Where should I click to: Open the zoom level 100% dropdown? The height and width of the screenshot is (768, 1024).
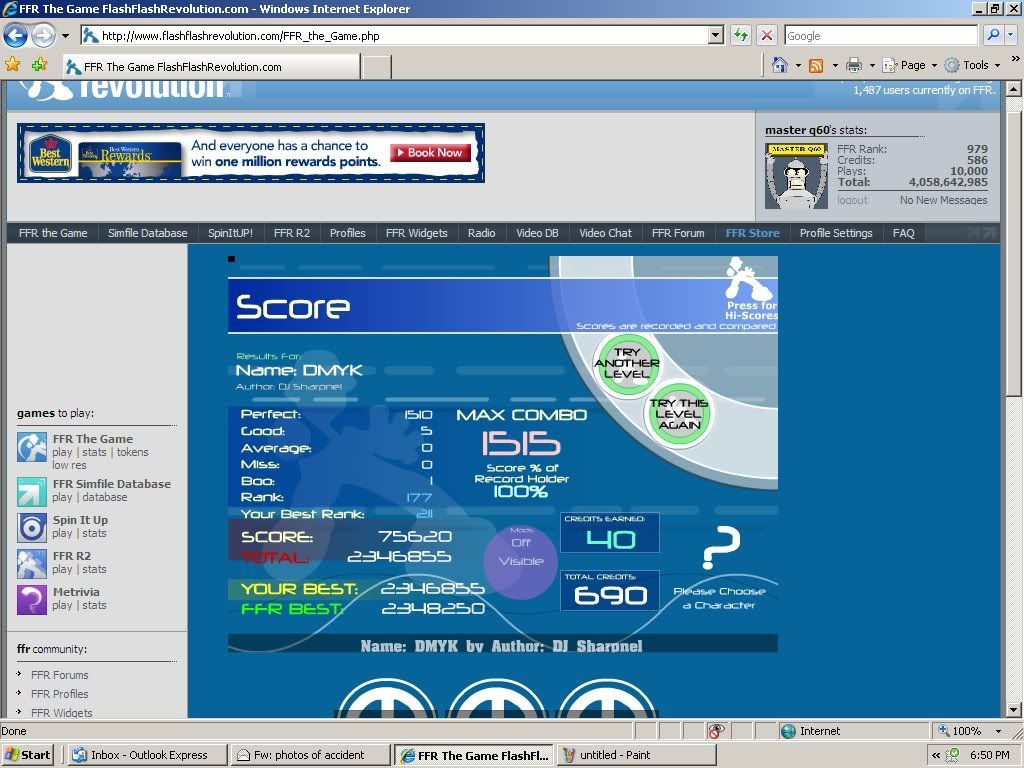[x=998, y=731]
